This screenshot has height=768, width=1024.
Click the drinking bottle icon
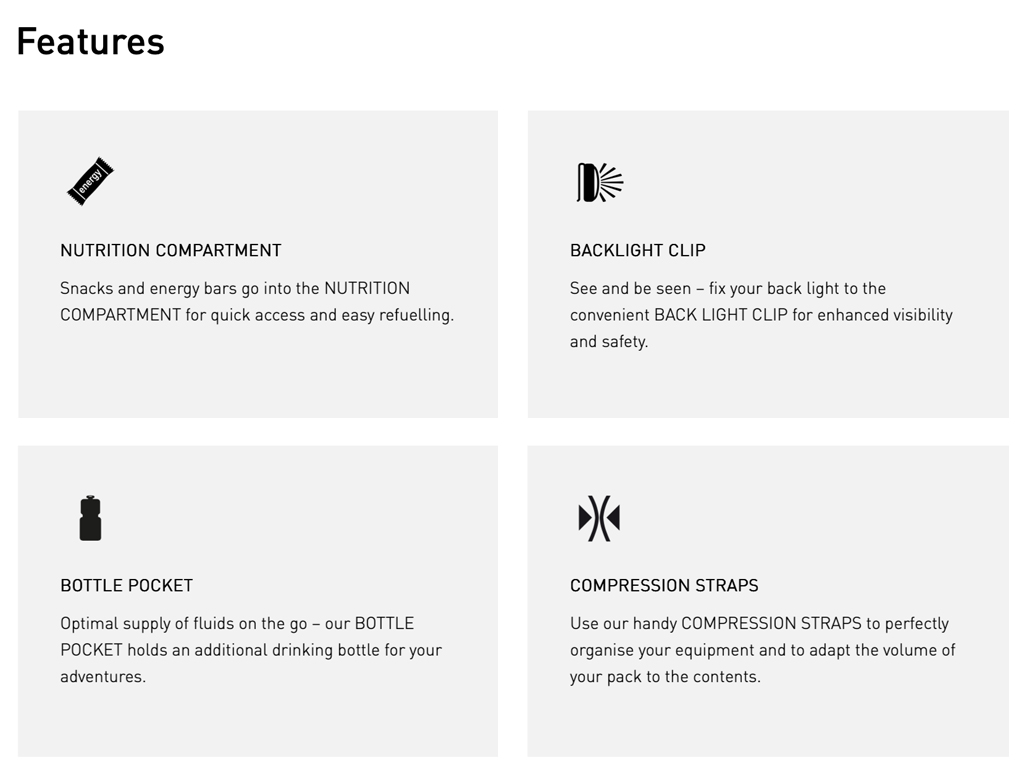(x=90, y=518)
